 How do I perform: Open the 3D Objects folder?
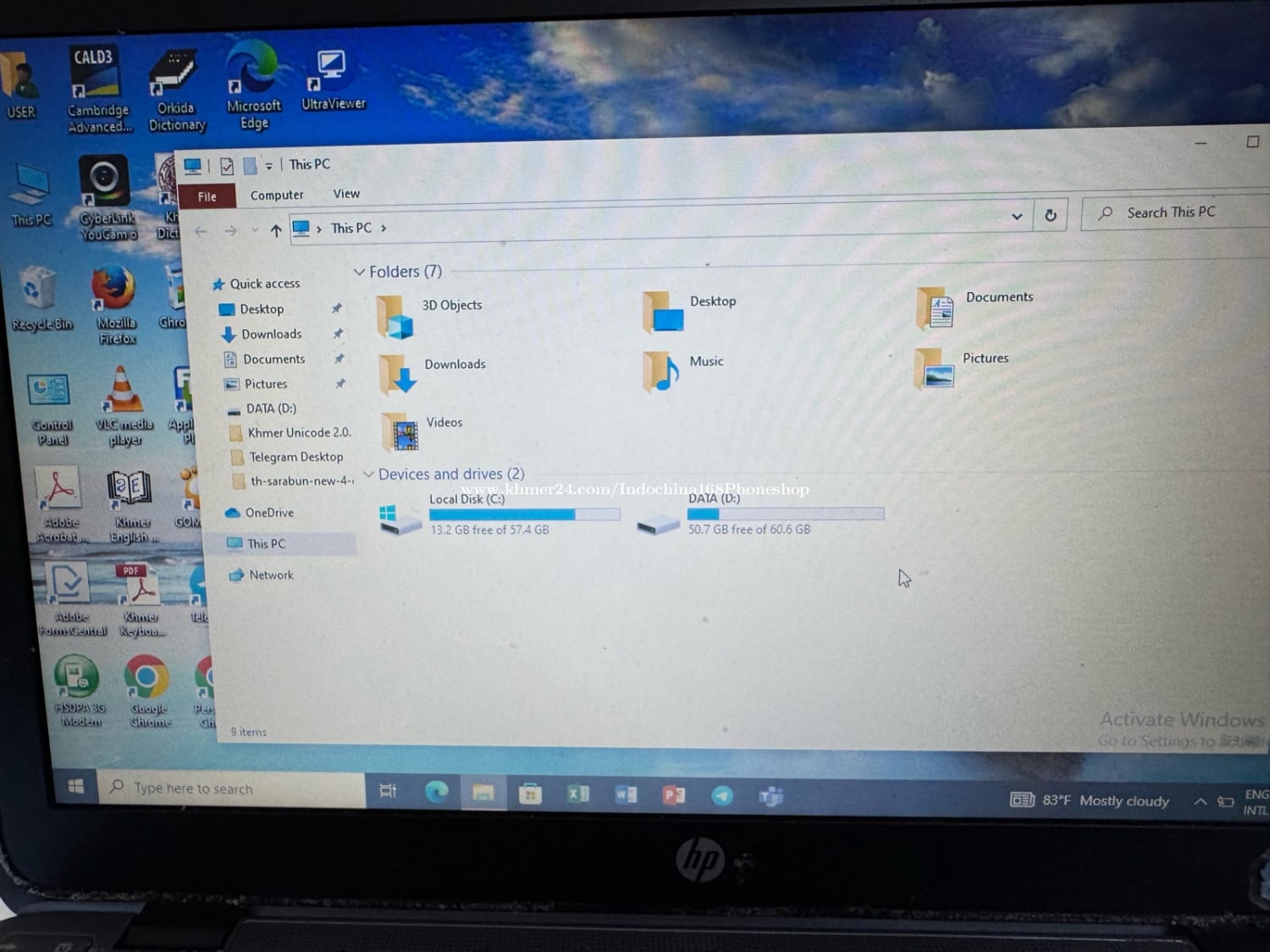coord(395,316)
